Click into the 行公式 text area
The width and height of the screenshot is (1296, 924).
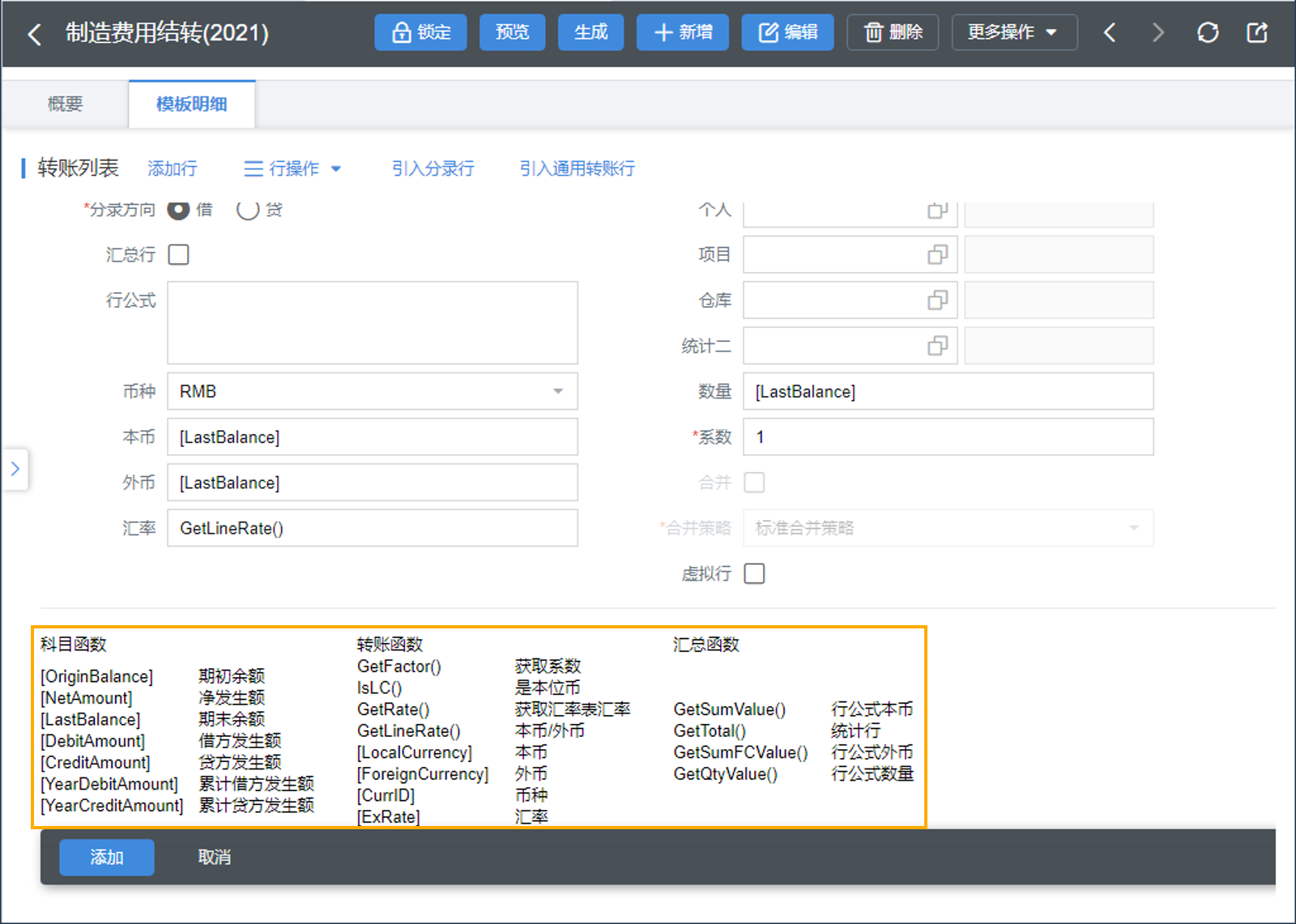click(373, 322)
